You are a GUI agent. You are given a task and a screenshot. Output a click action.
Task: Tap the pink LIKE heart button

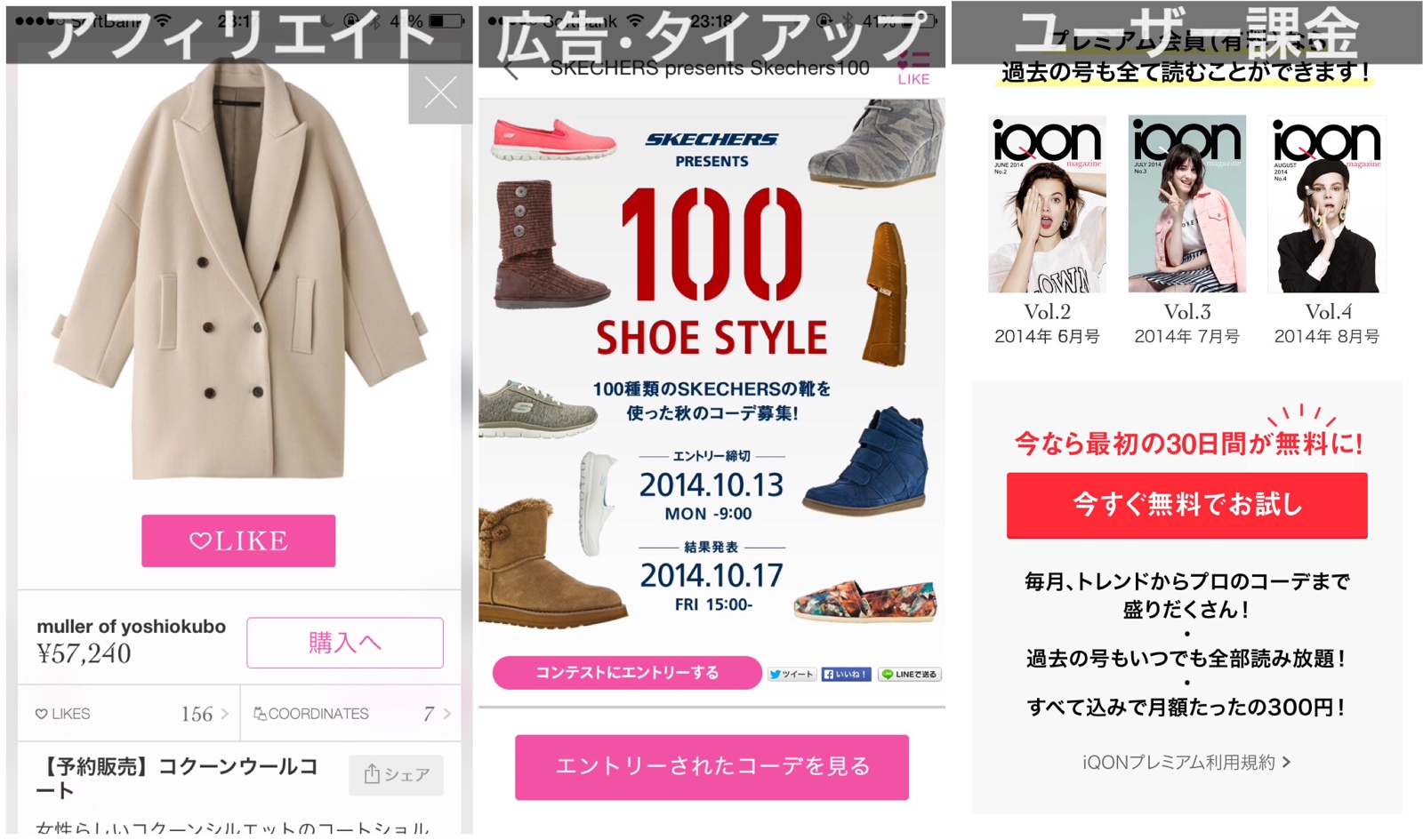(238, 540)
